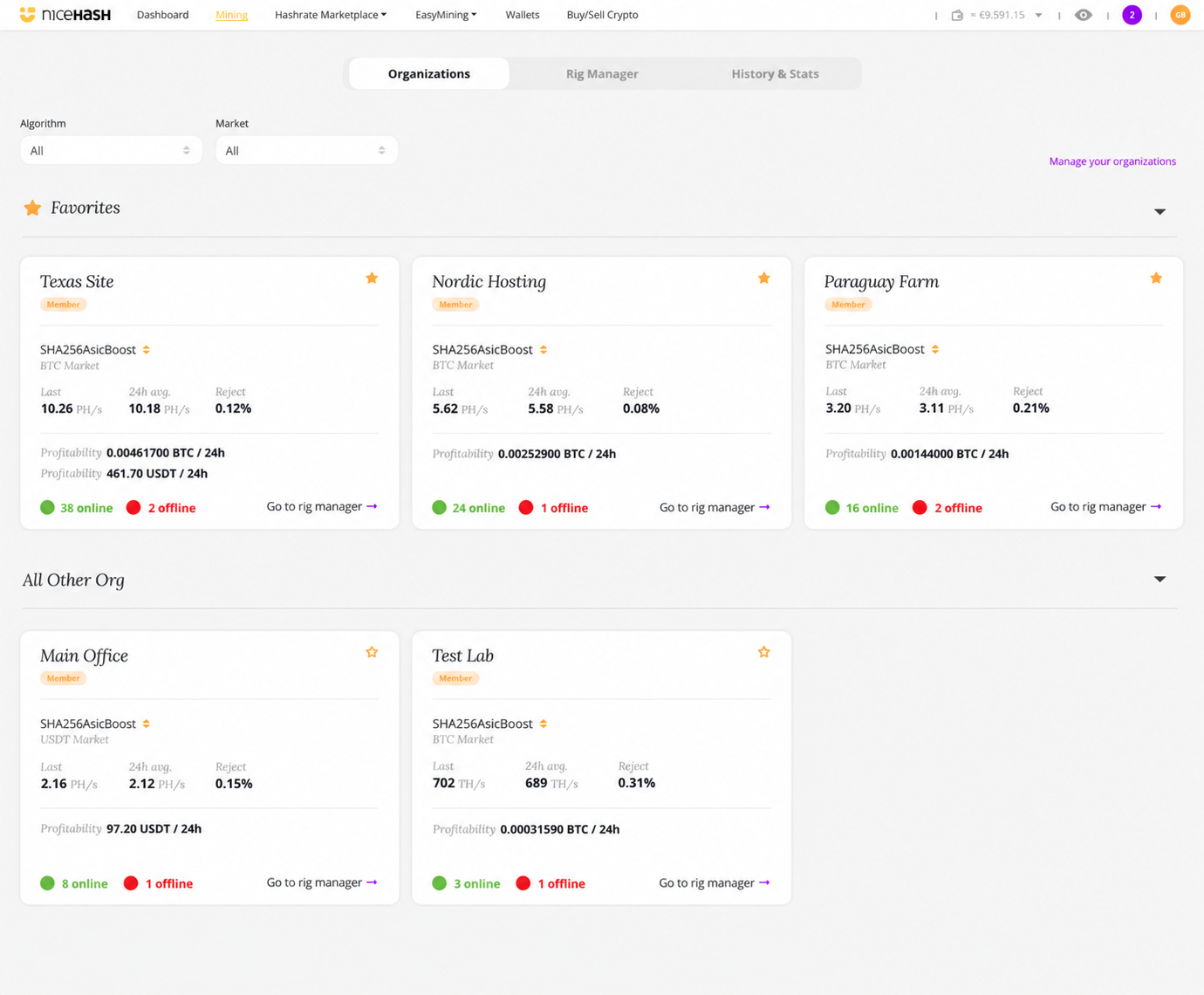This screenshot has width=1204, height=995.
Task: Open the Wallets page
Action: (x=523, y=15)
